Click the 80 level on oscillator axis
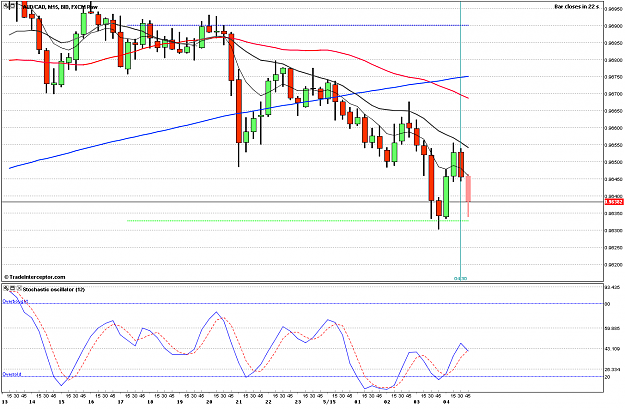 607,304
